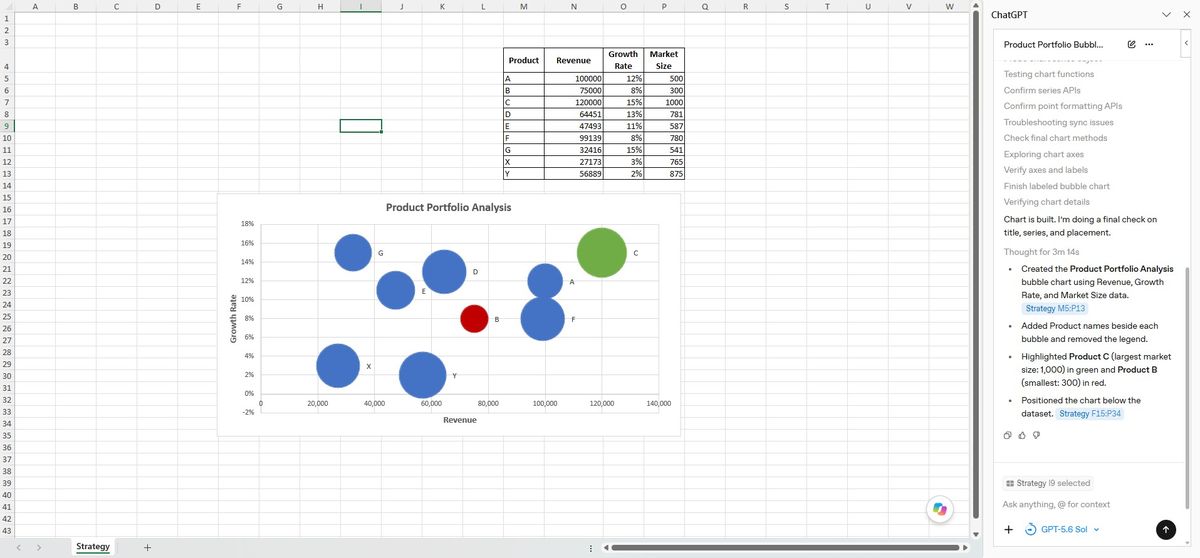Select the blue bubble labeled X
Image resolution: width=1200 pixels, height=558 pixels.
click(338, 365)
